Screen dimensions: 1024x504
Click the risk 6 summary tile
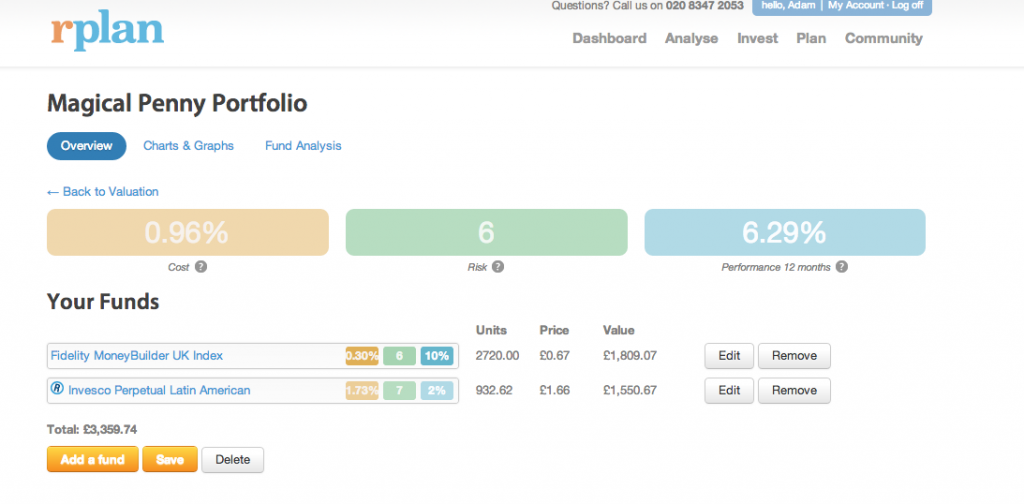pos(487,232)
